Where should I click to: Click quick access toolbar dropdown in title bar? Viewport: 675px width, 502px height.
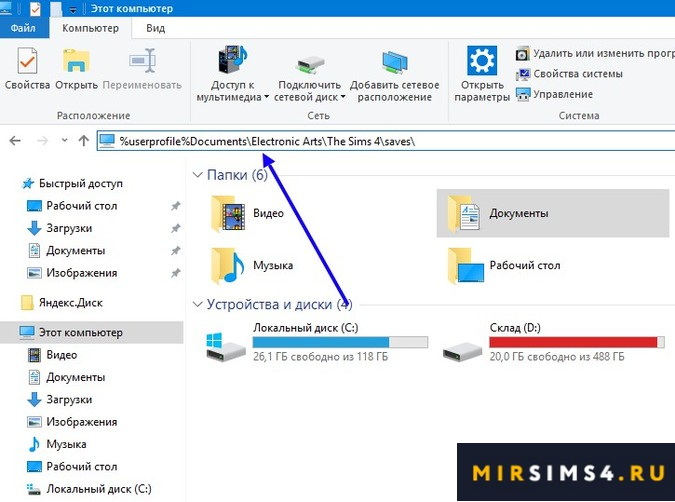click(73, 9)
